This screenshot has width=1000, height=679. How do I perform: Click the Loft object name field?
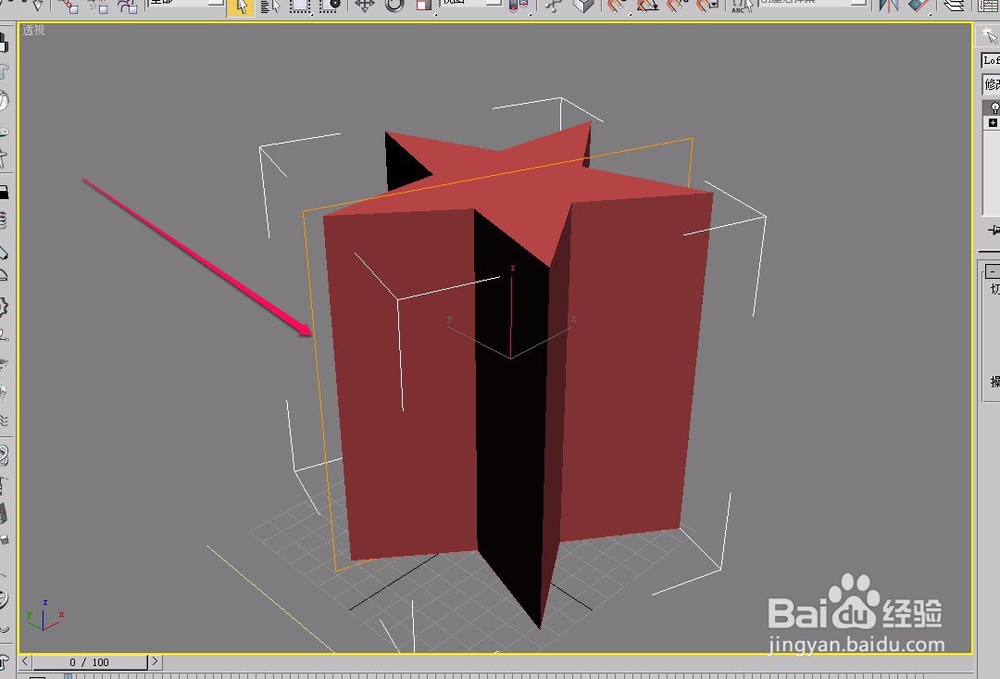point(992,59)
